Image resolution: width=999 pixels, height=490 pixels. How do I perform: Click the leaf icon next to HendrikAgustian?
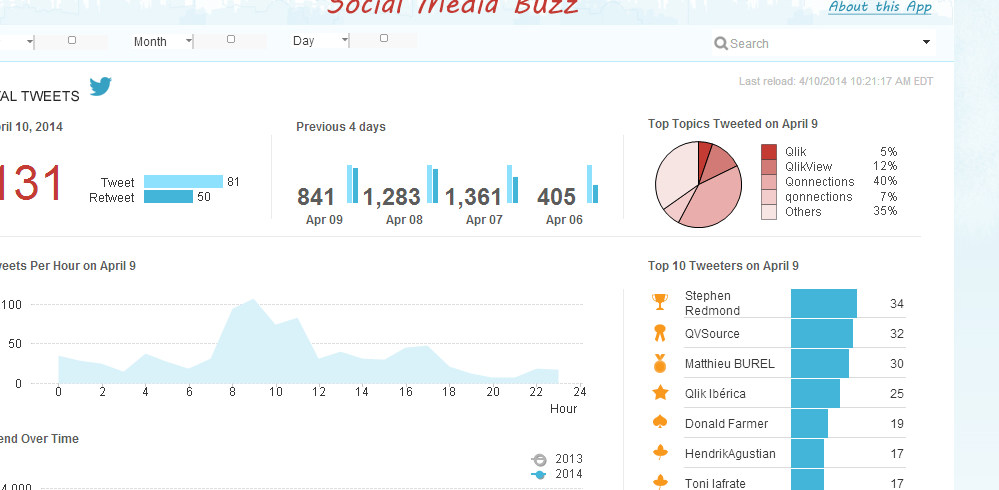pyautogui.click(x=659, y=453)
